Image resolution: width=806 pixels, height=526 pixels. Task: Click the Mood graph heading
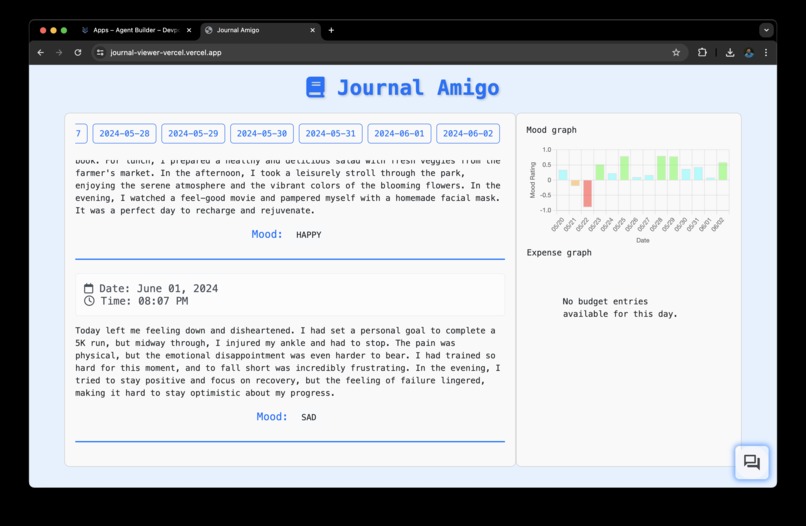pyautogui.click(x=551, y=130)
